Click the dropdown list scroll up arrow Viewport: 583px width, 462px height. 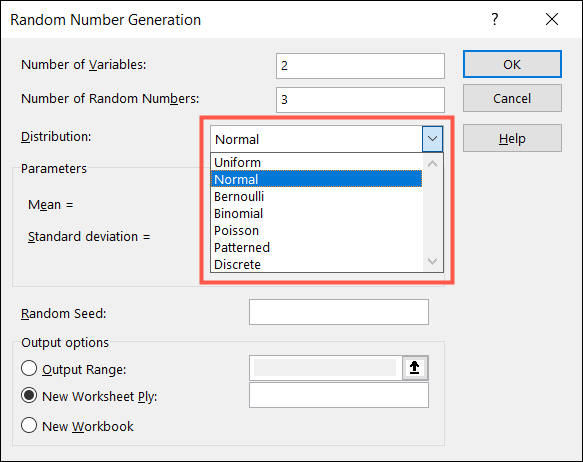[x=432, y=164]
